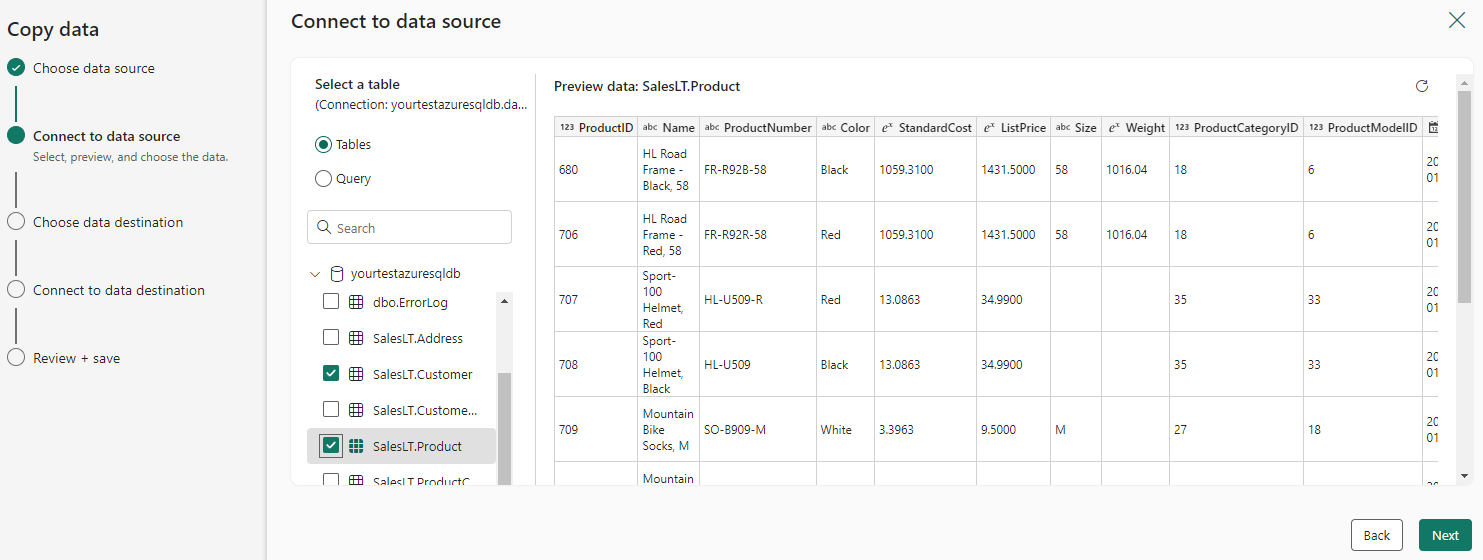Click the table icon for SalesLT.Customer

[x=356, y=374]
